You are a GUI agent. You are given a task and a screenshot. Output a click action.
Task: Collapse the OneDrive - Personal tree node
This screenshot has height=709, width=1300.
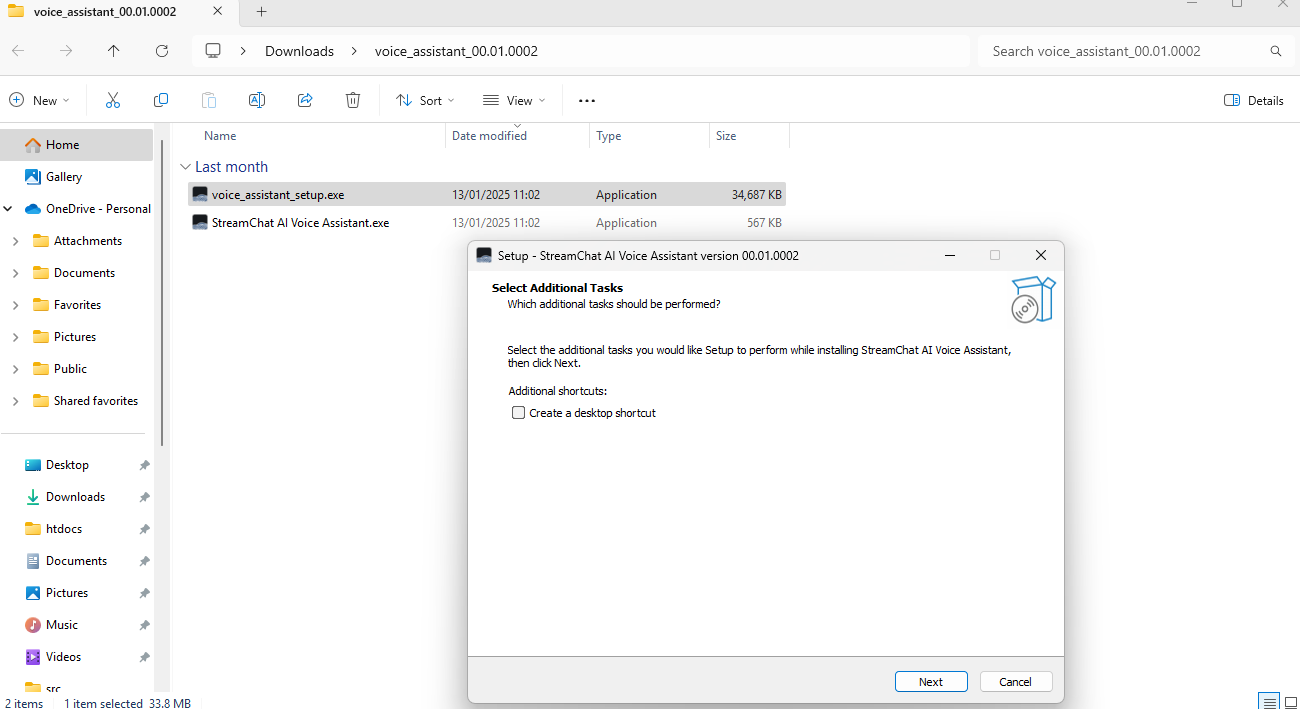pyautogui.click(x=9, y=209)
